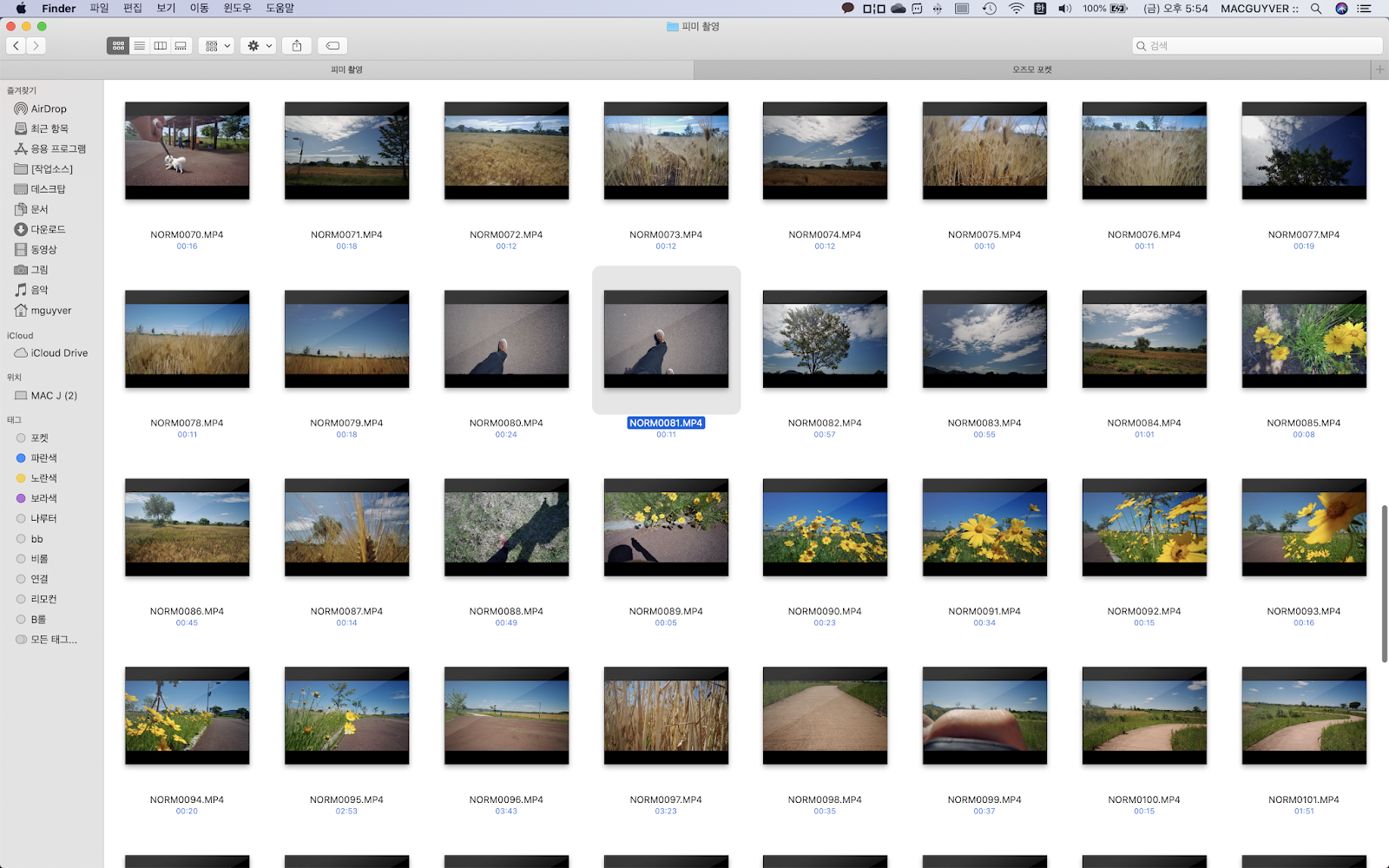
Task: Select the MAC J (2) volume
Action: point(54,396)
